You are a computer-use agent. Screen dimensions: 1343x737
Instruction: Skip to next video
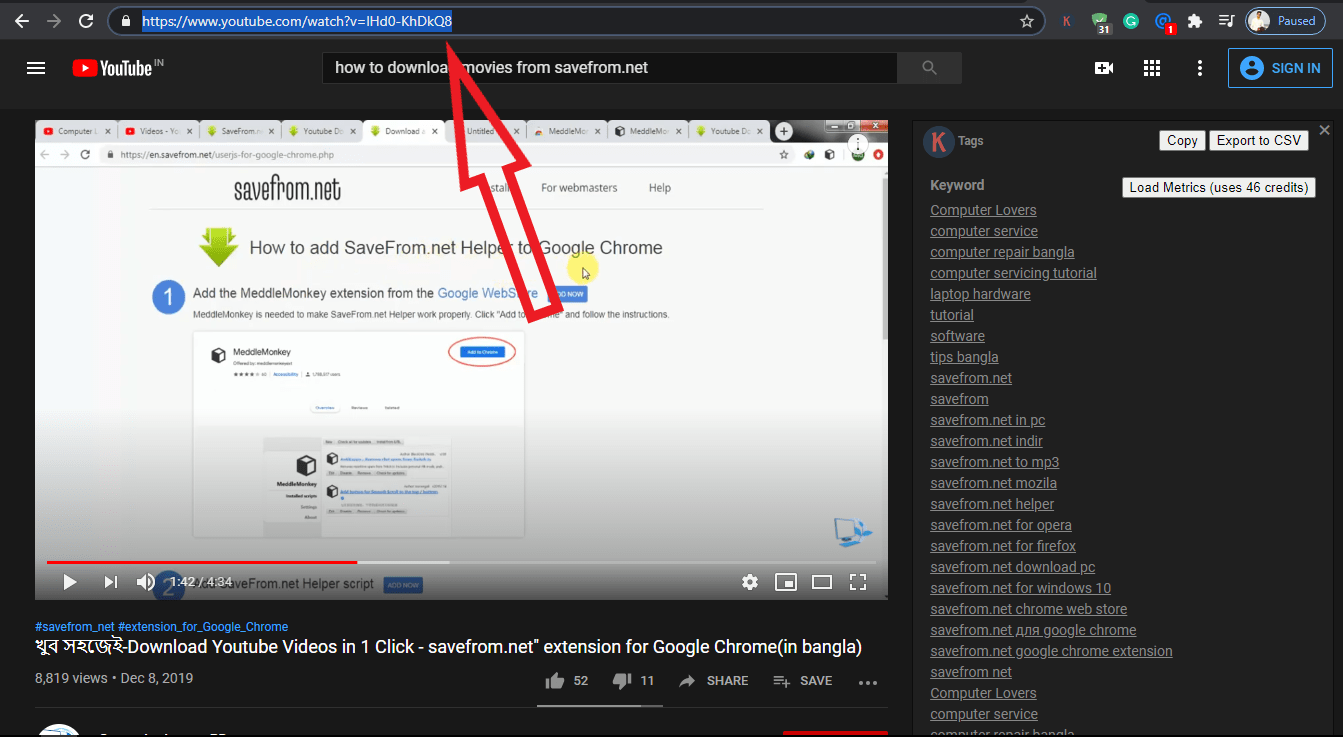point(110,582)
